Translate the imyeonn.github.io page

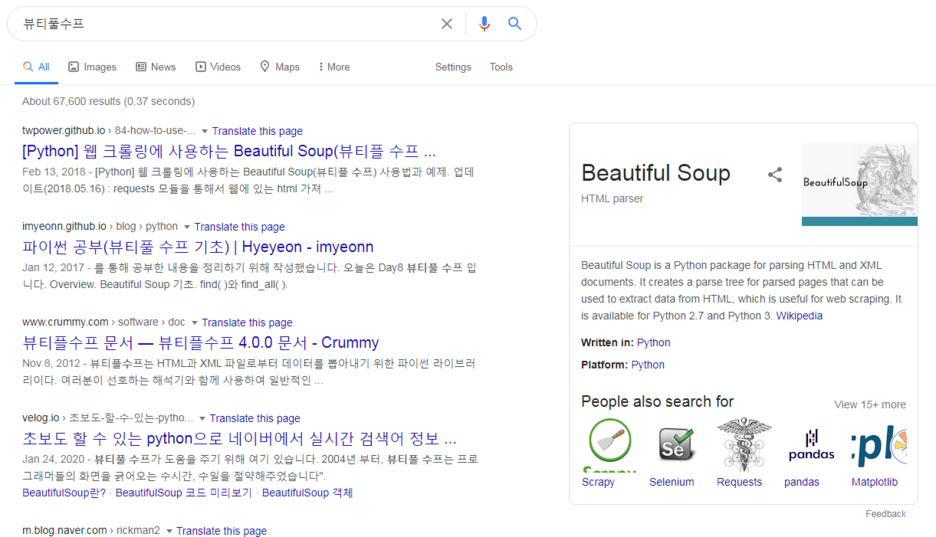[x=239, y=227]
